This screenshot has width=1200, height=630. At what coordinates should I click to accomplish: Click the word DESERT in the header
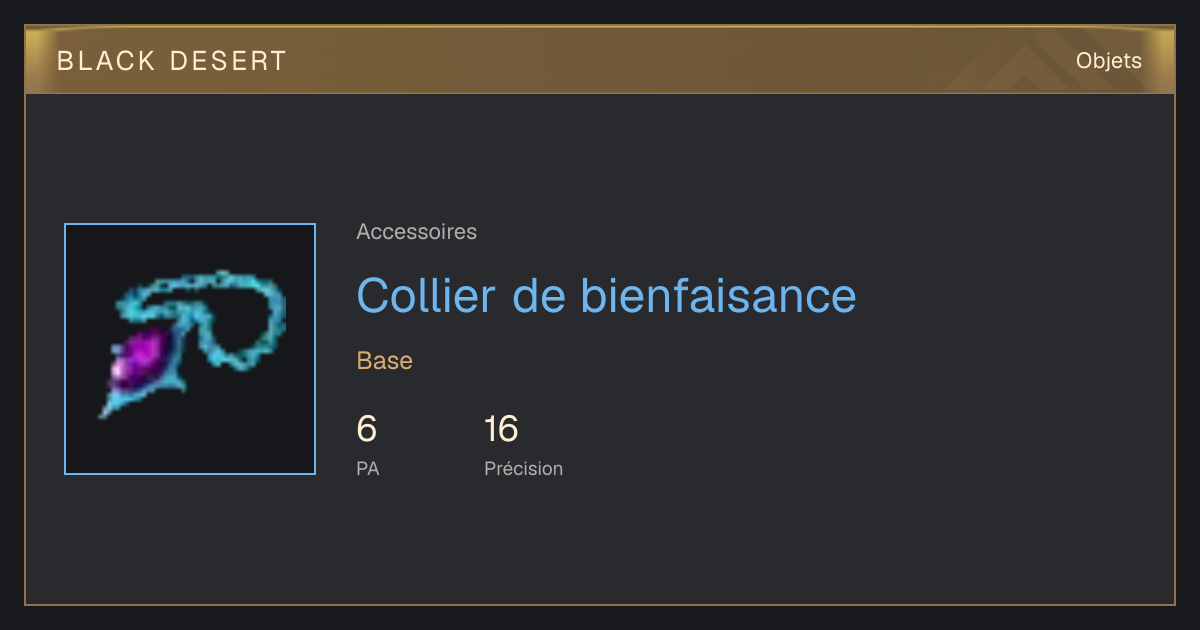tap(229, 61)
